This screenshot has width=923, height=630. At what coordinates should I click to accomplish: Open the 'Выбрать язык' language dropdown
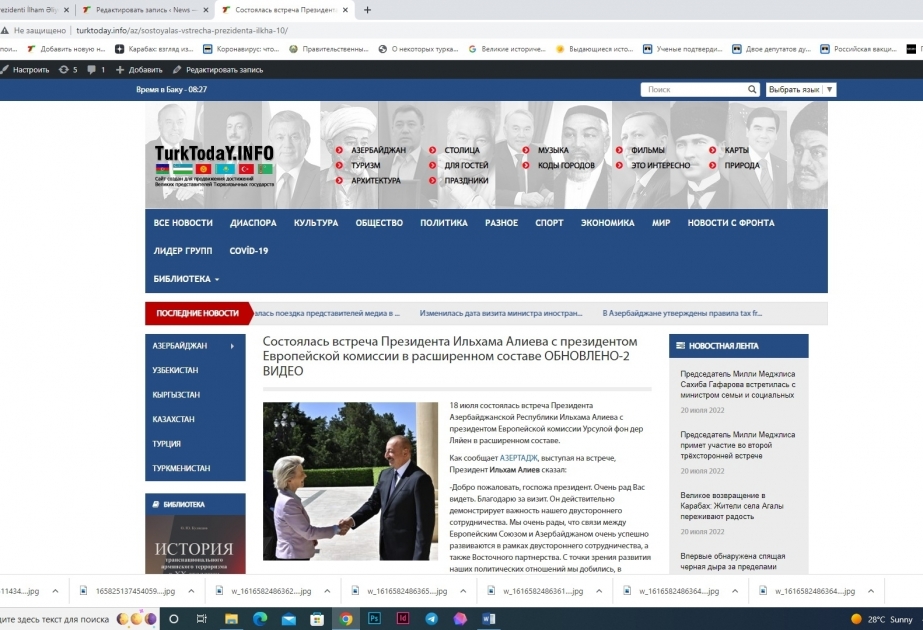coord(801,89)
